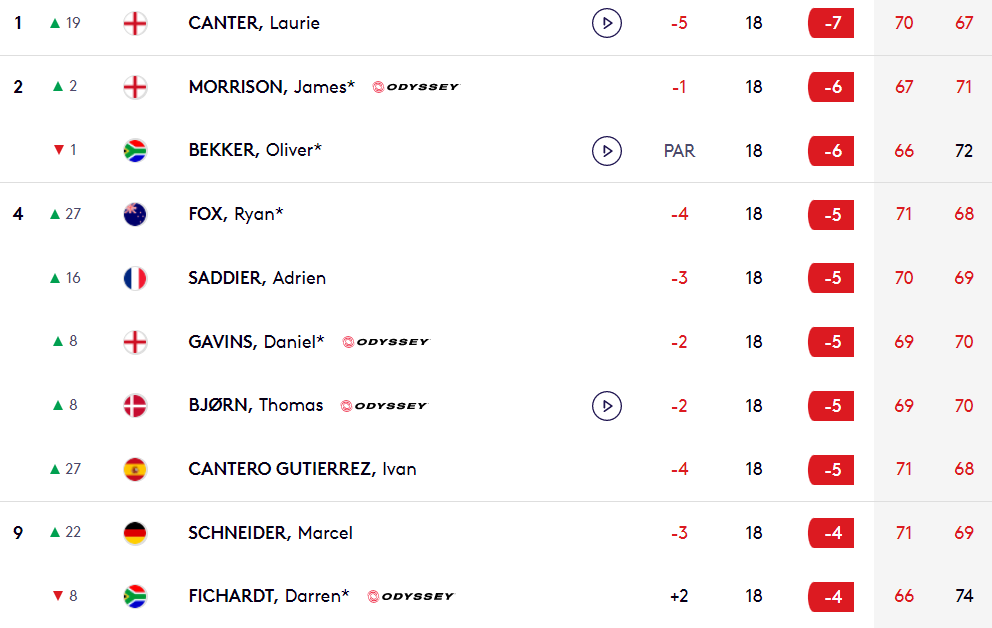Click South Africa flag beside Oliver Bekker
The width and height of the screenshot is (992, 628).
pos(135,151)
